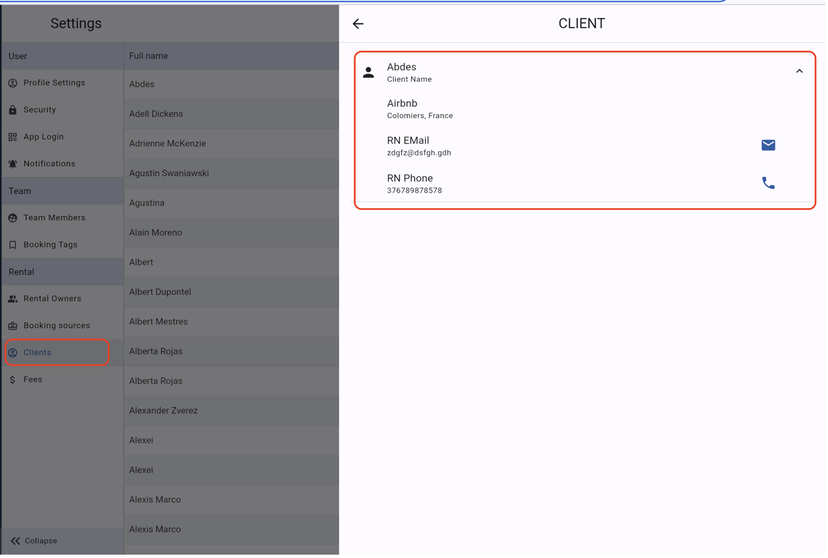Click the email envelope icon for RN EMail
Screen dimensions: 828x558
768,145
